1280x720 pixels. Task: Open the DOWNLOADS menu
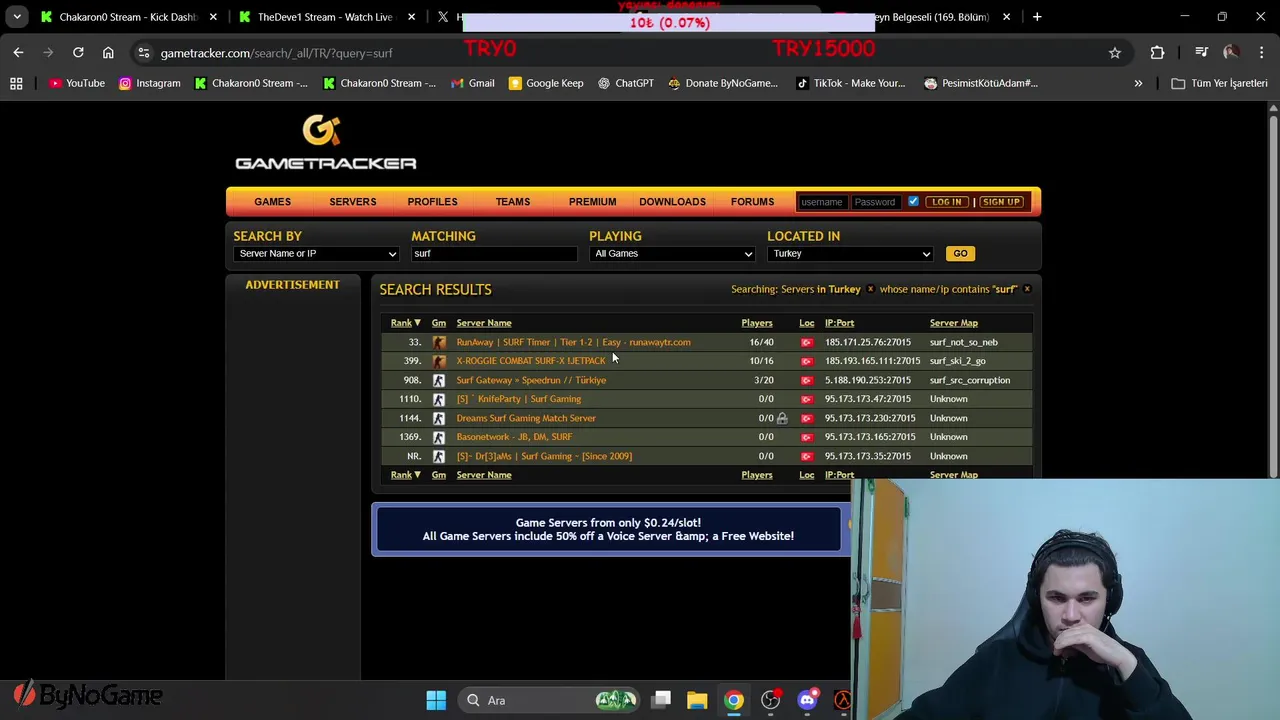tap(672, 202)
